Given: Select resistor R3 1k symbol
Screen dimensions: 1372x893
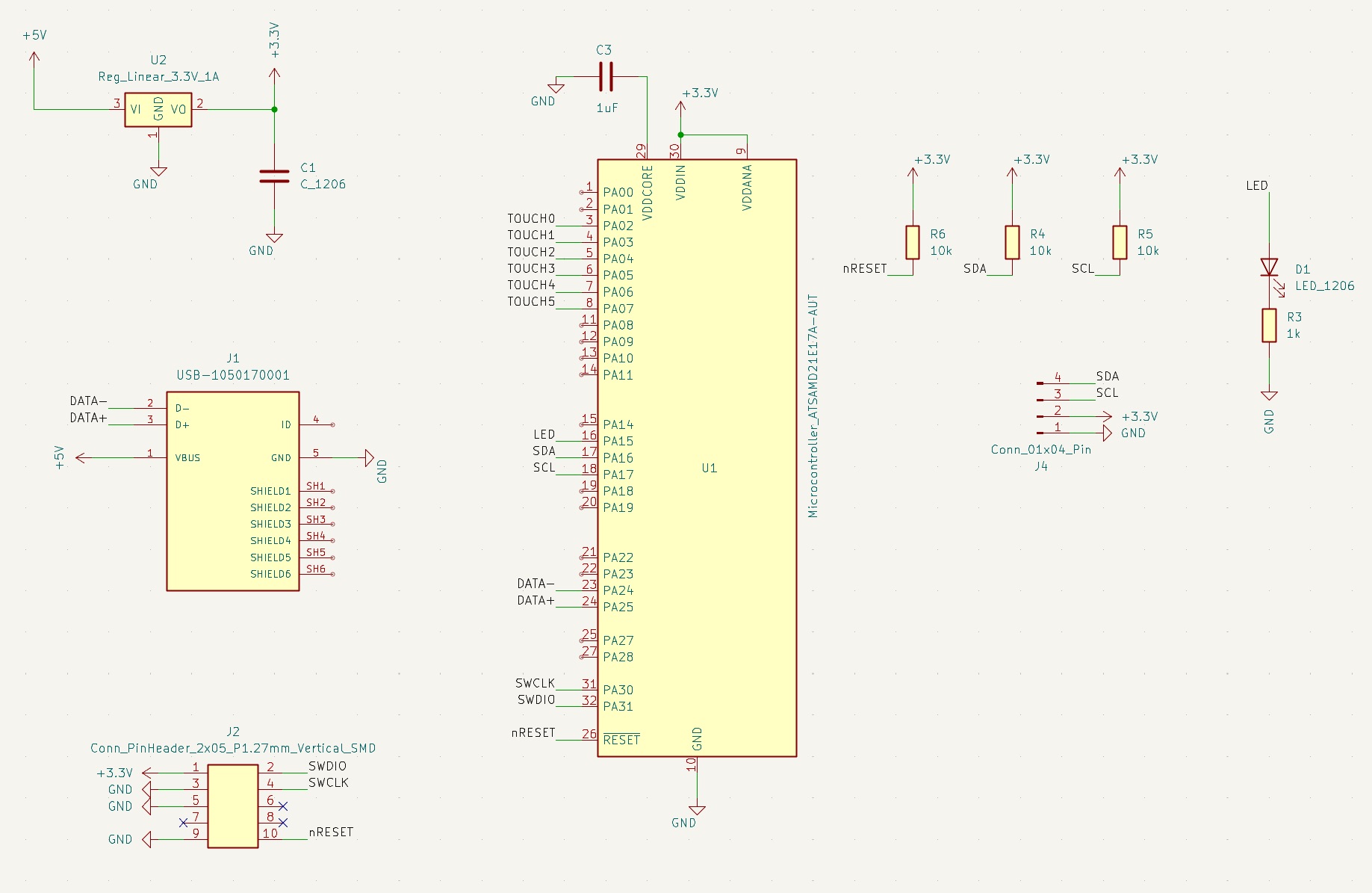Looking at the screenshot, I should click(1268, 325).
